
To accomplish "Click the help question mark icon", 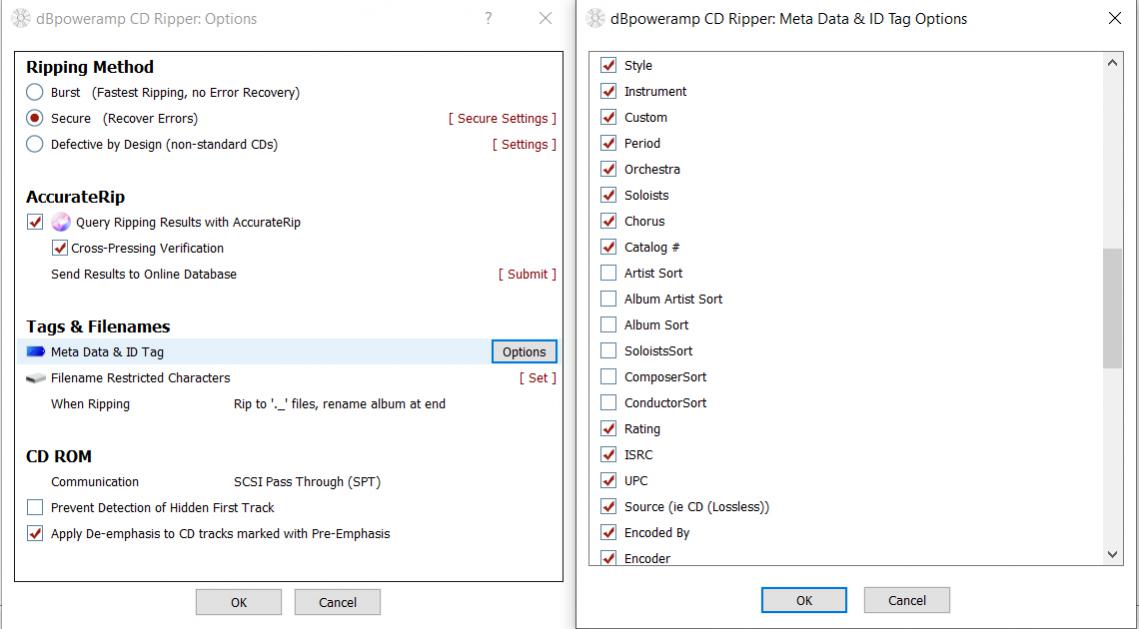I will [488, 19].
